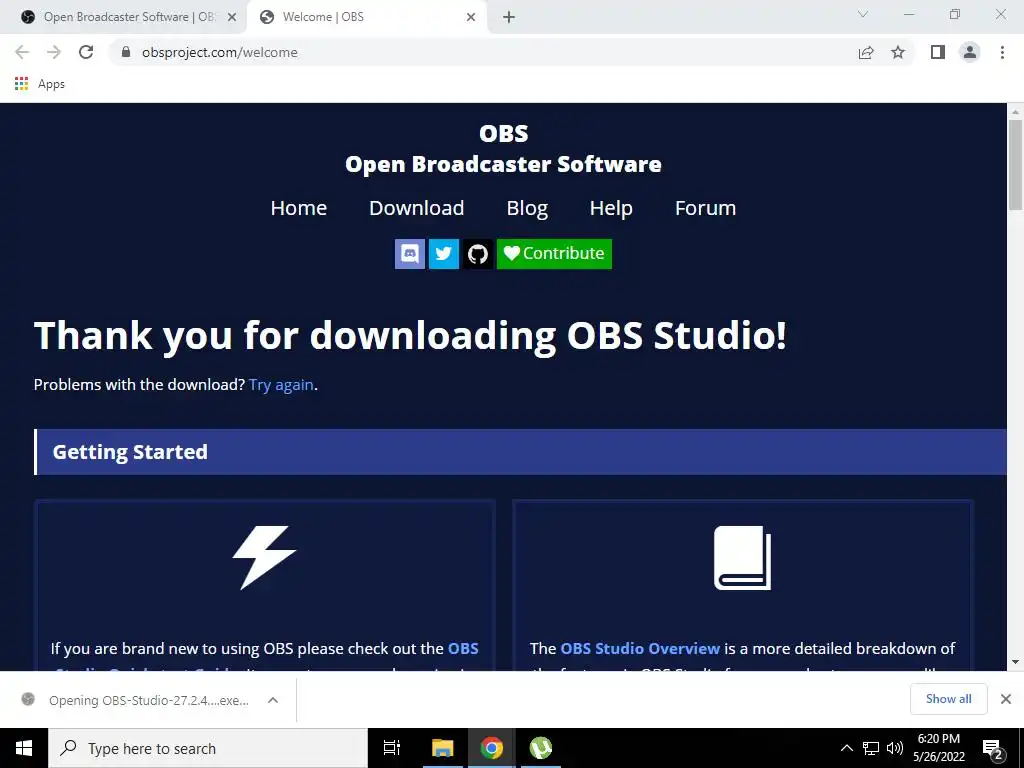1024x768 pixels.
Task: Click the lightning bolt quickstart icon
Action: pyautogui.click(x=264, y=557)
